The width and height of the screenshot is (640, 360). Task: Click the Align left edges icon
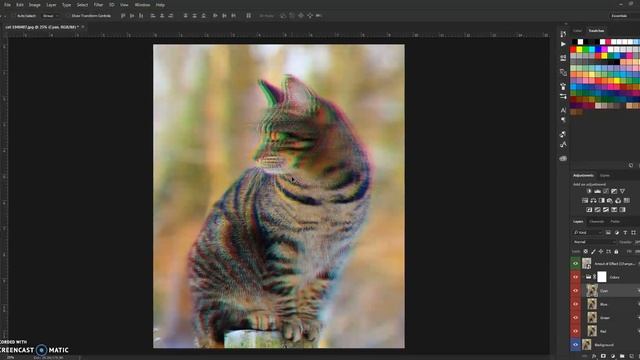153,16
